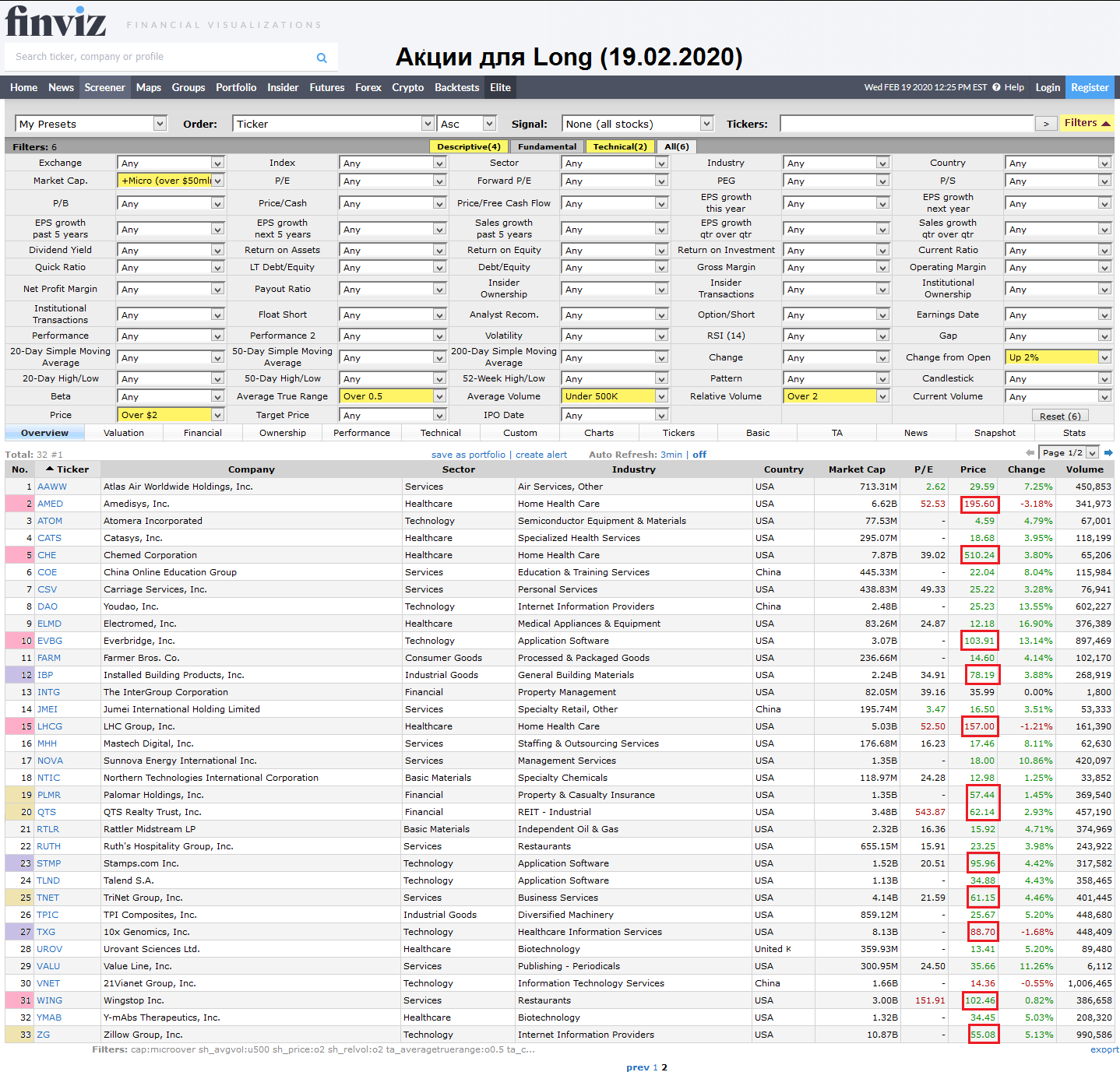The width and height of the screenshot is (1120, 1079).
Task: Go to page 2 via bottom pagination
Action: 664,1067
